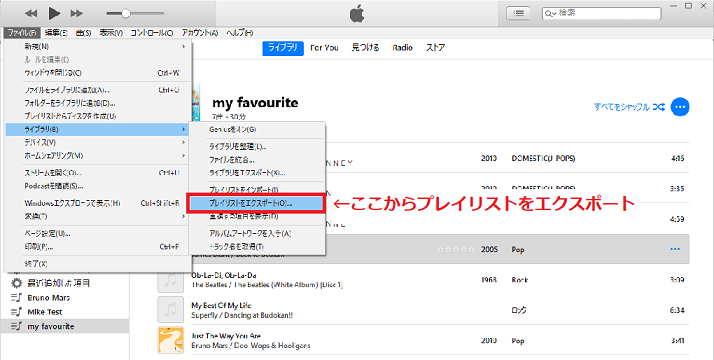714x360 pixels.
Task: Click the 検索 search field
Action: pos(602,13)
